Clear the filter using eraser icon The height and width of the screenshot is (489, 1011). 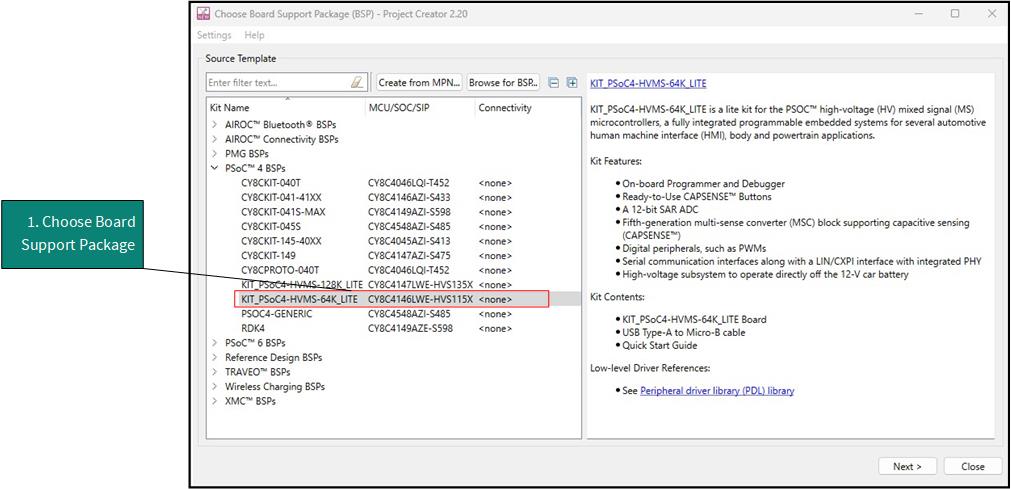(357, 83)
